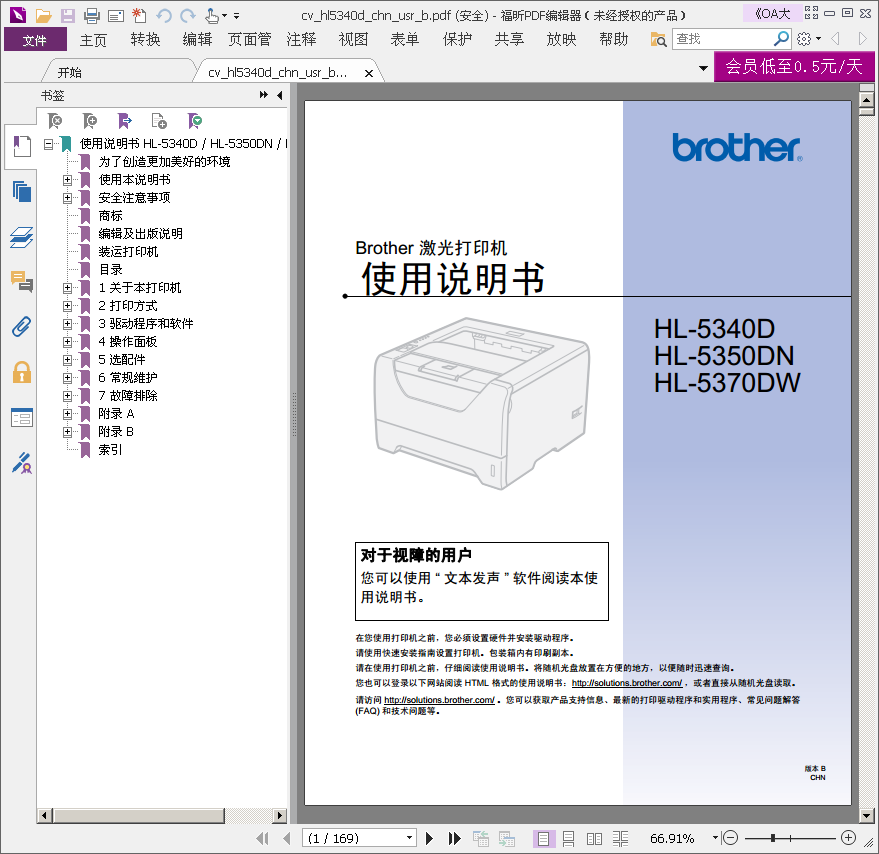
Task: Switch to the 开始 document tab
Action: (70, 72)
